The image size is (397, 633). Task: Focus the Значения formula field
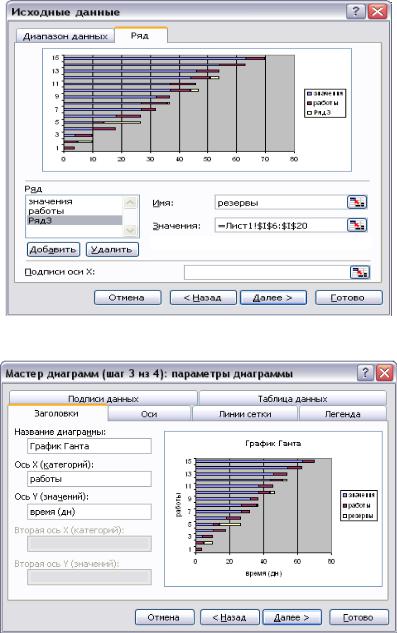click(x=280, y=225)
